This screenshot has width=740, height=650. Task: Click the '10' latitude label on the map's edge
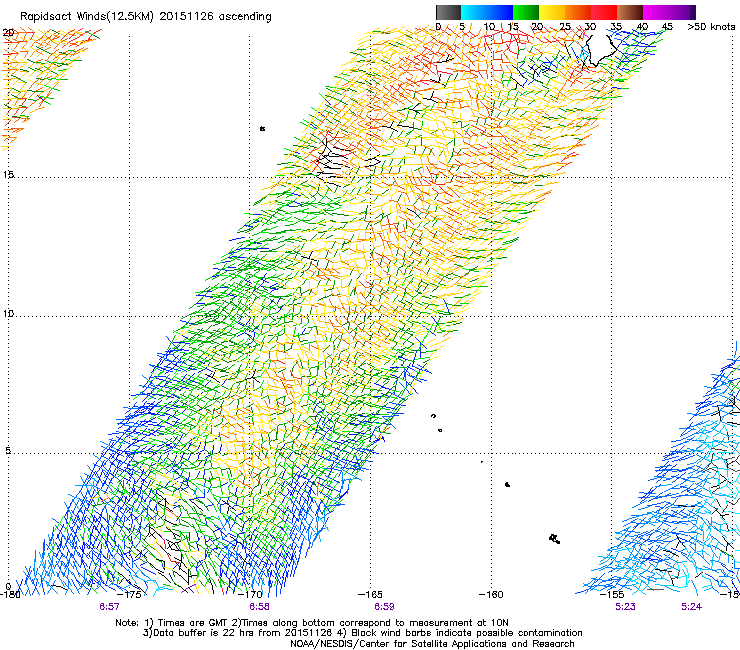(8, 313)
